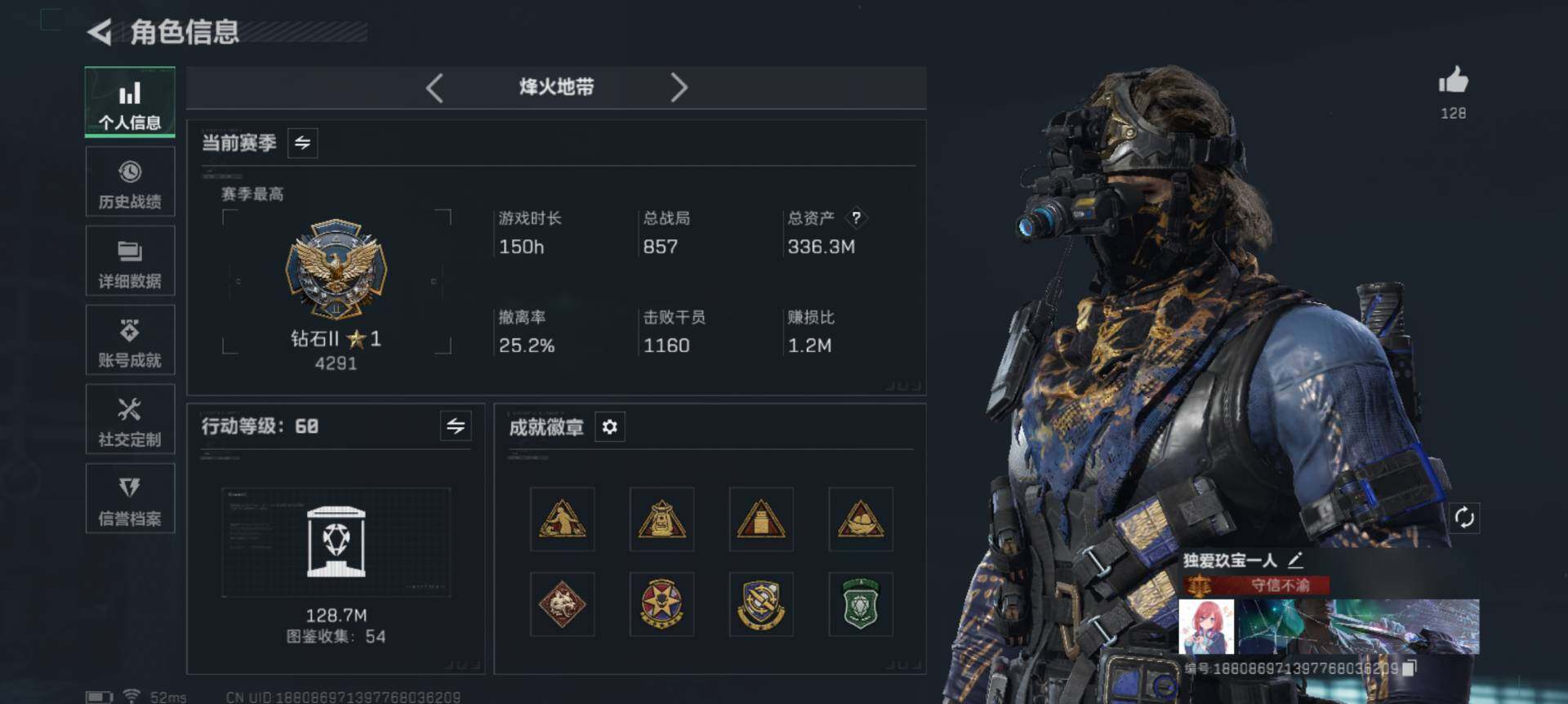Open the 社交定制 customization section
Screen dimensions: 1568x704
click(130, 420)
